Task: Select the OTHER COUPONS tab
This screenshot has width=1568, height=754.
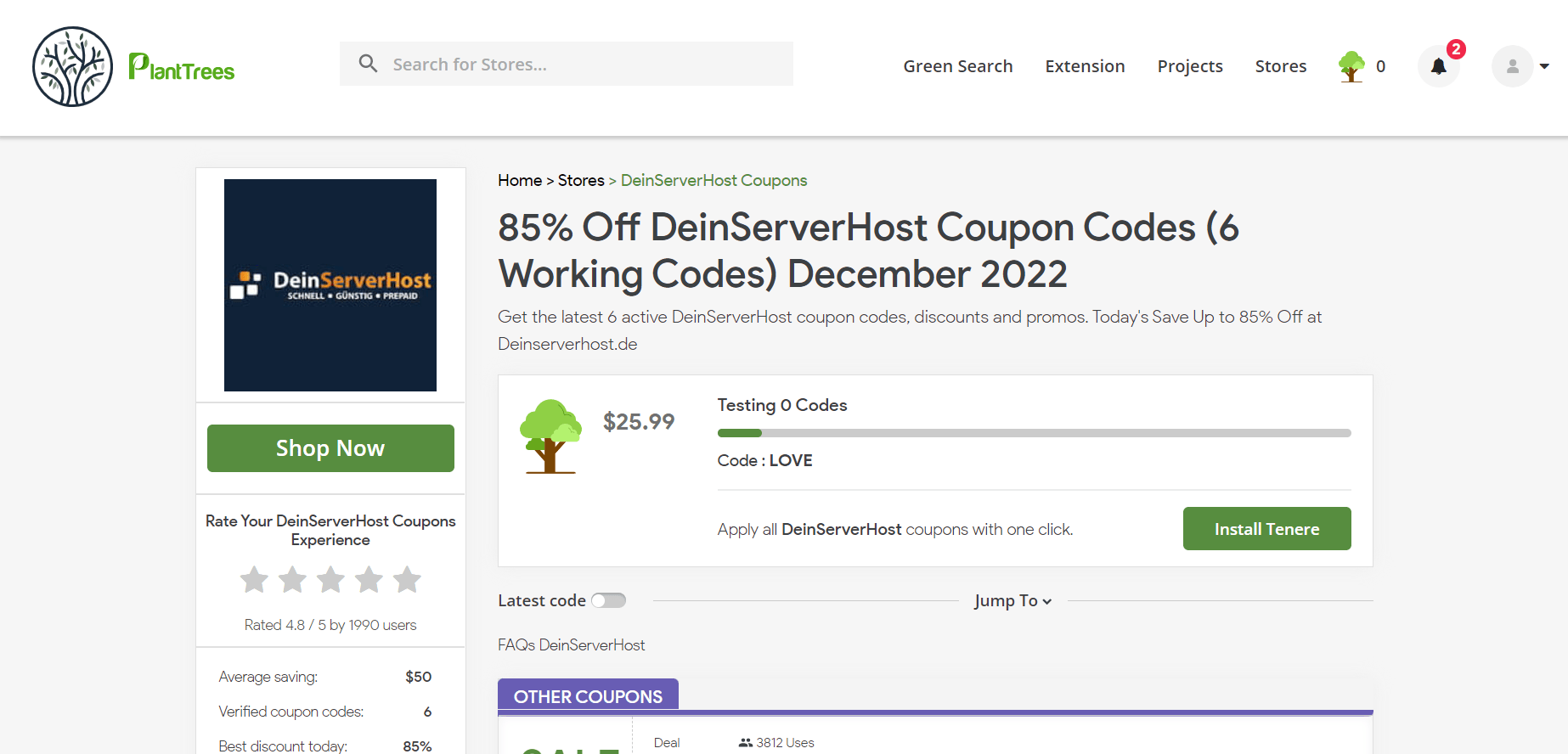Action: (588, 695)
